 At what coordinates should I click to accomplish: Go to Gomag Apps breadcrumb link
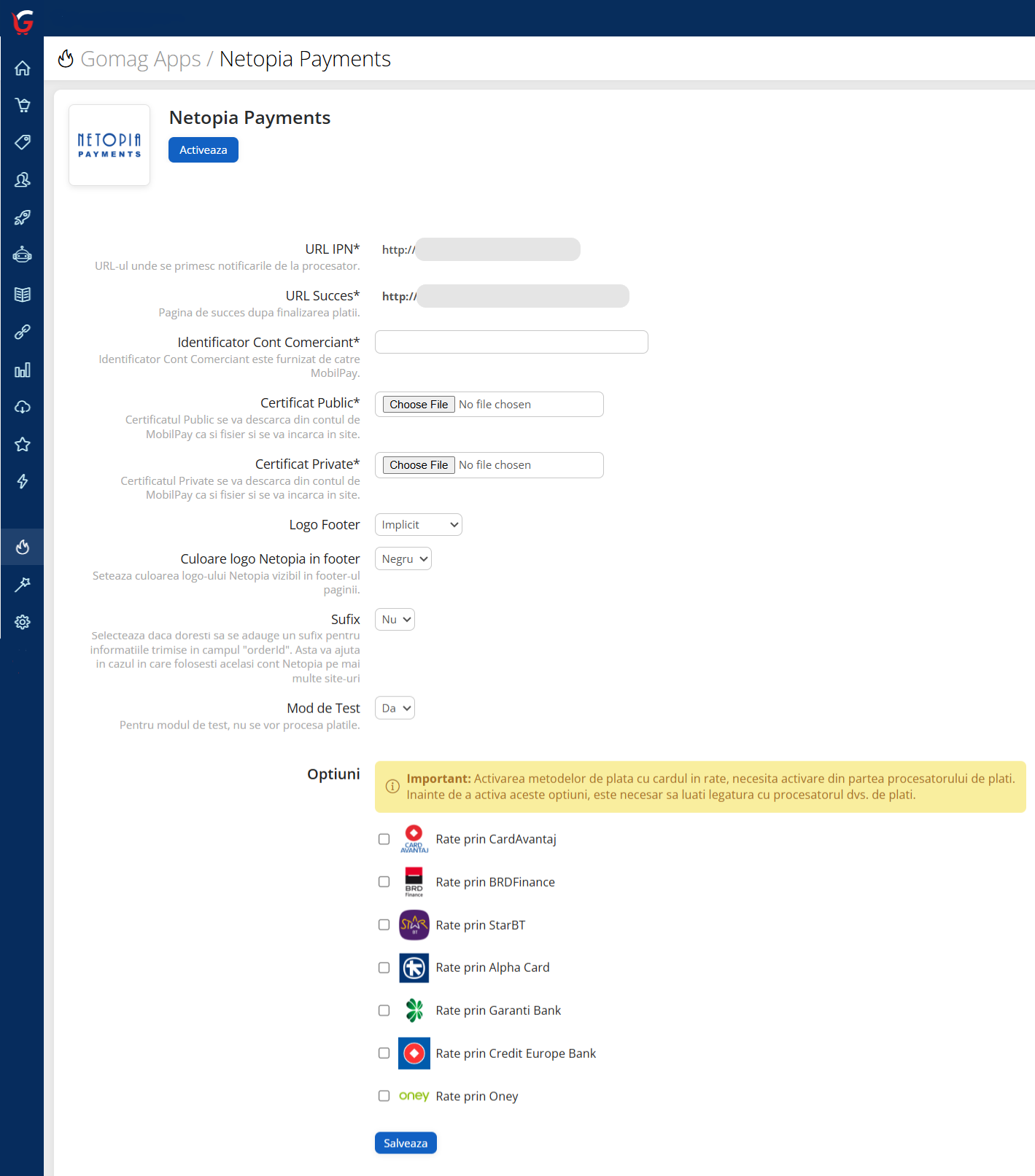click(x=141, y=59)
